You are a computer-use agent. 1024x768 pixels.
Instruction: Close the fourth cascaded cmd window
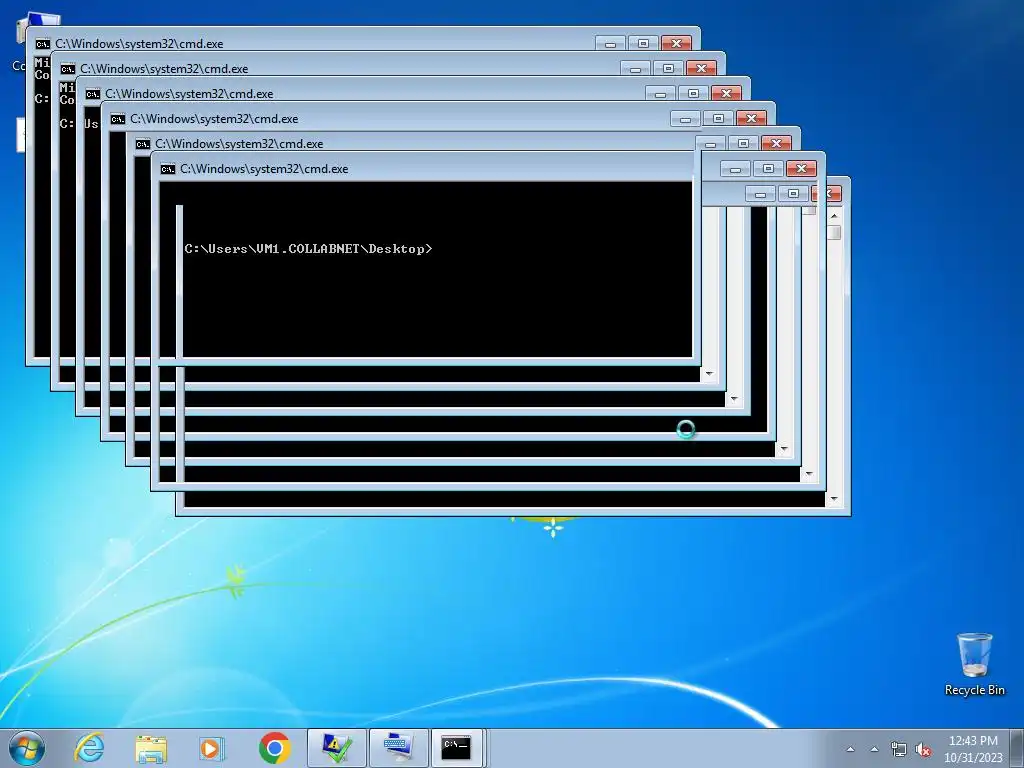click(x=751, y=119)
